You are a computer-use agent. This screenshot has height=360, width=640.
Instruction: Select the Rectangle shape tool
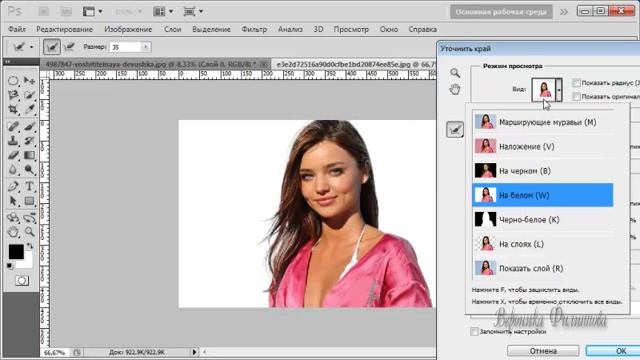click(29, 201)
